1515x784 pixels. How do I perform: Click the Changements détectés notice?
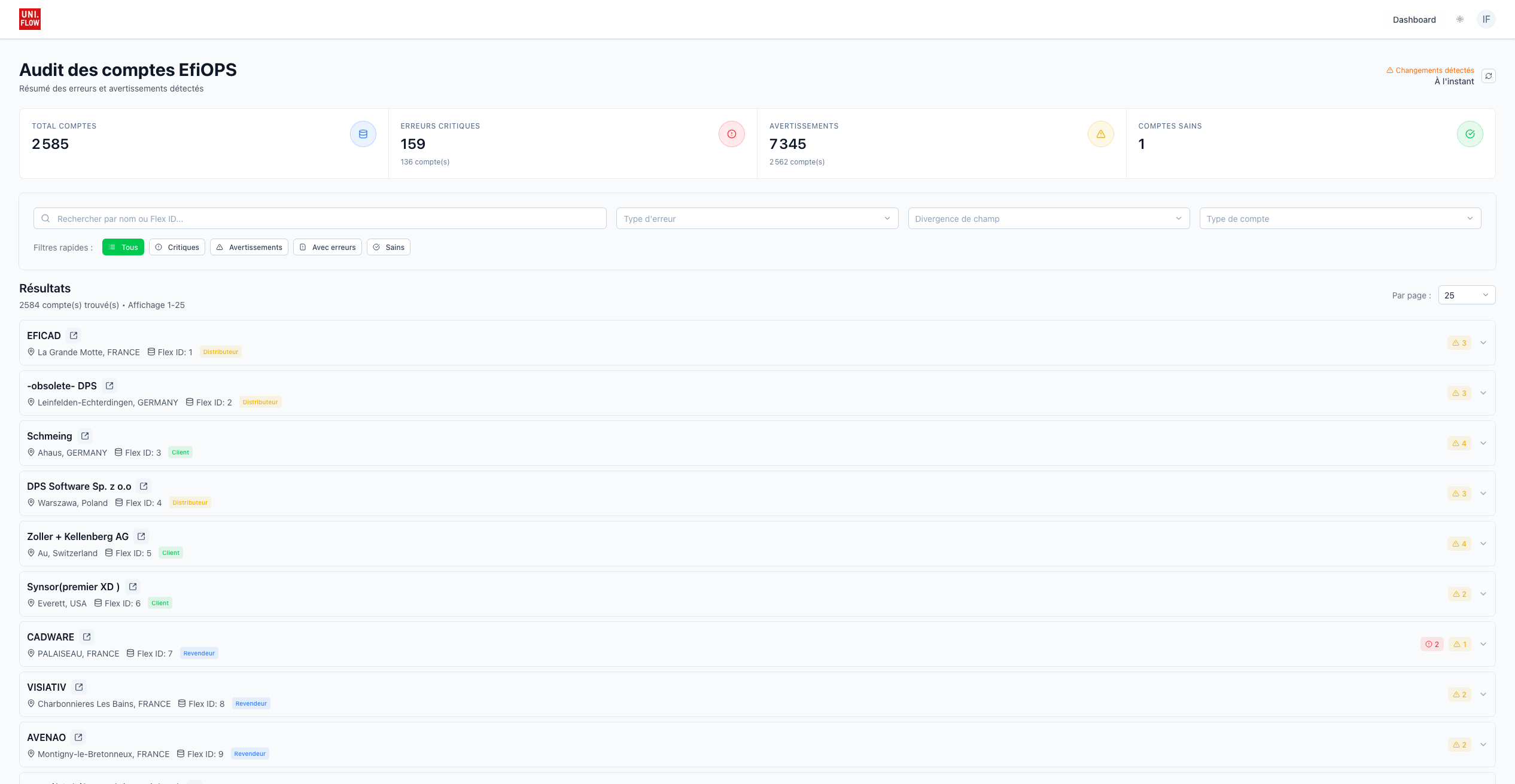tap(1430, 70)
